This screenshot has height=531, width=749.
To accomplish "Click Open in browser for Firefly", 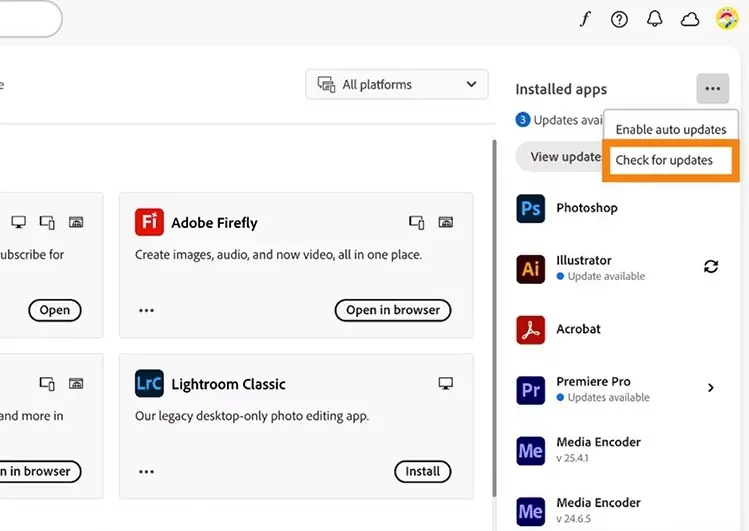I will [393, 311].
